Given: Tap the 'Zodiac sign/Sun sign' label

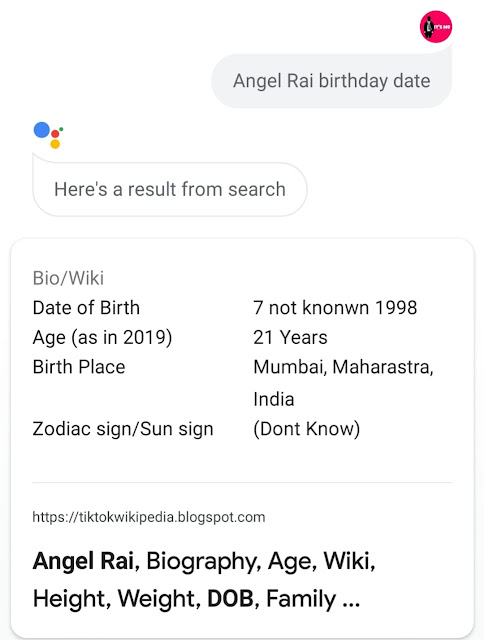Looking at the screenshot, I should pyautogui.click(x=123, y=429).
